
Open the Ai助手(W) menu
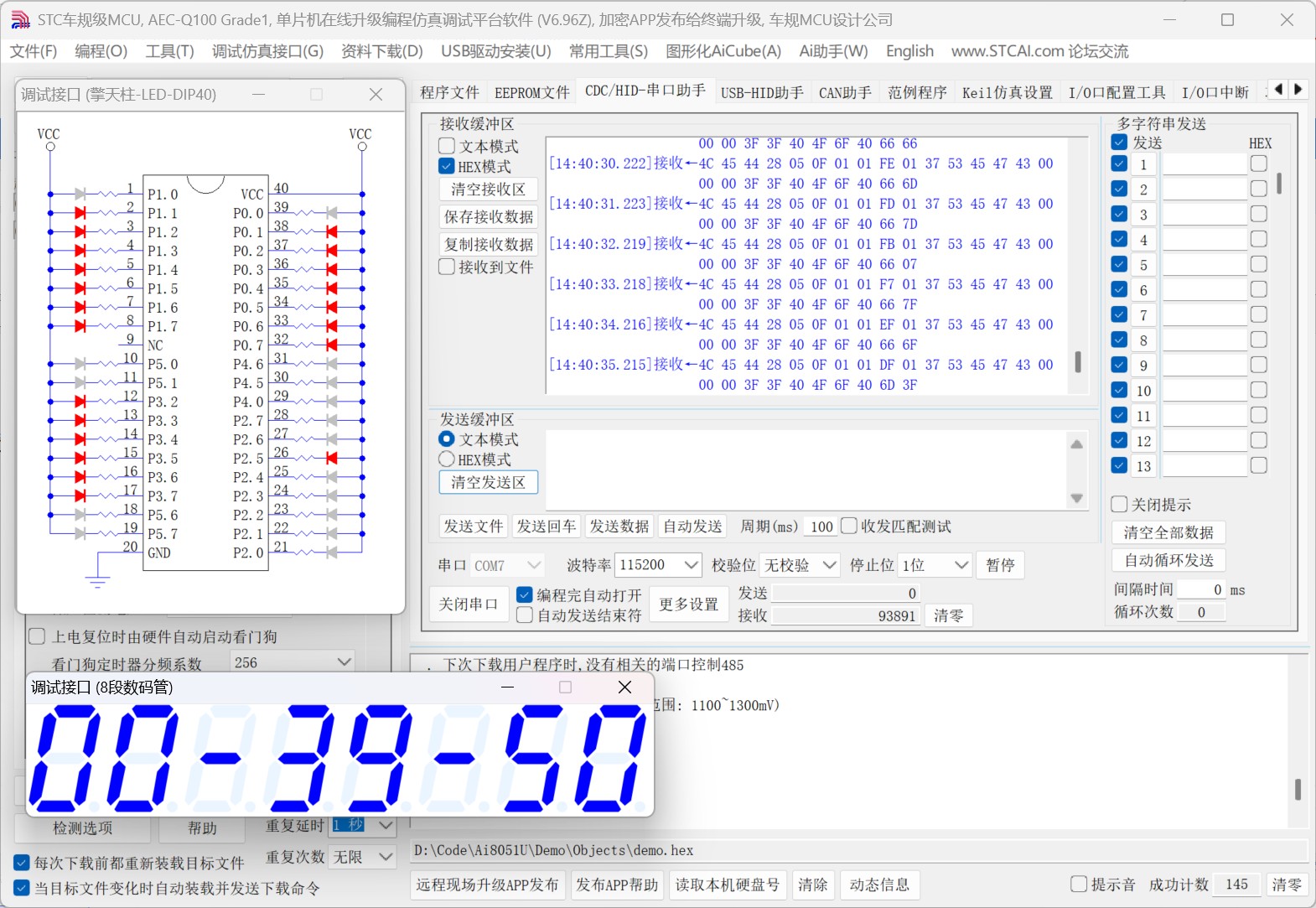click(833, 51)
